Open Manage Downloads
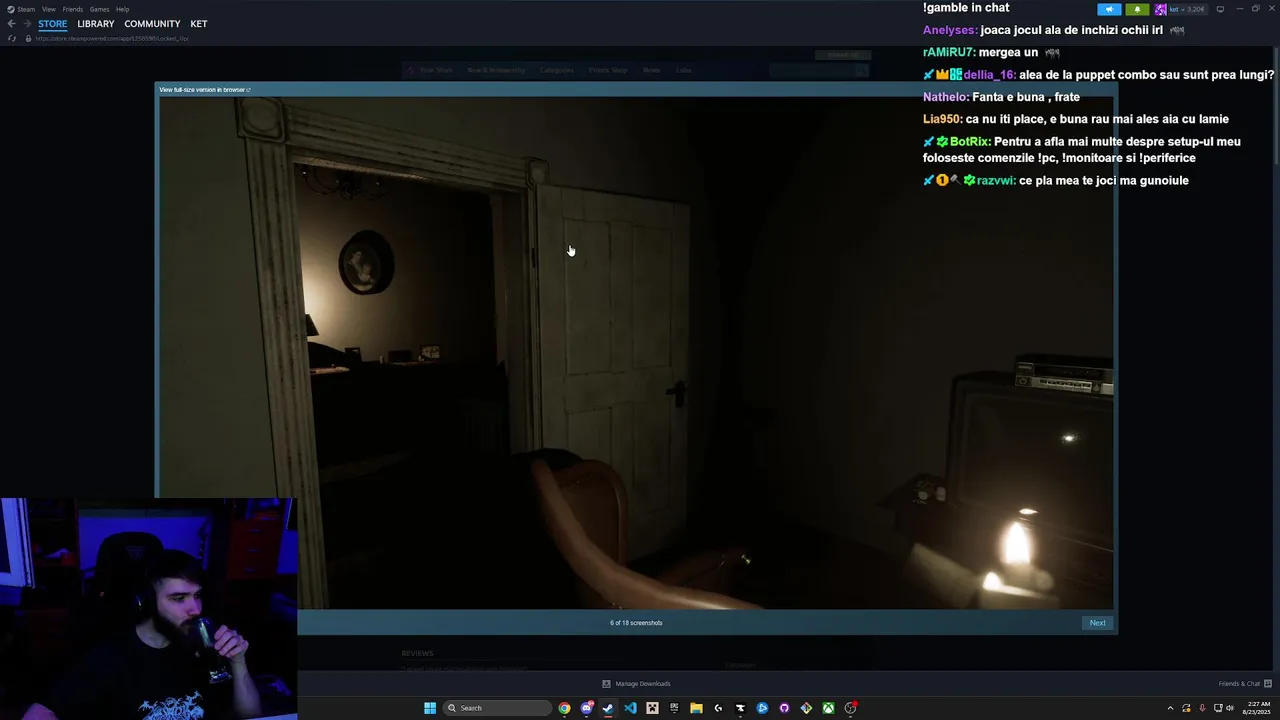Screen dimensions: 1280x720 pyautogui.click(x=636, y=684)
